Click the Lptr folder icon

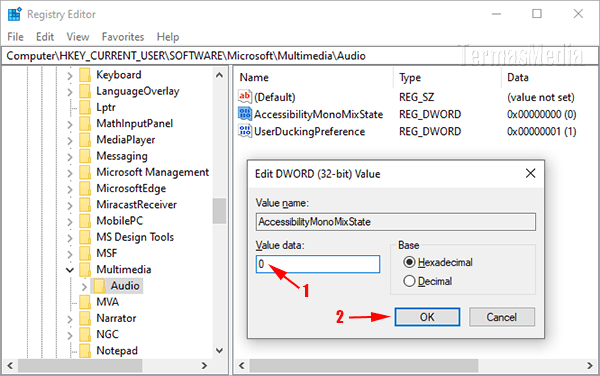(x=85, y=107)
